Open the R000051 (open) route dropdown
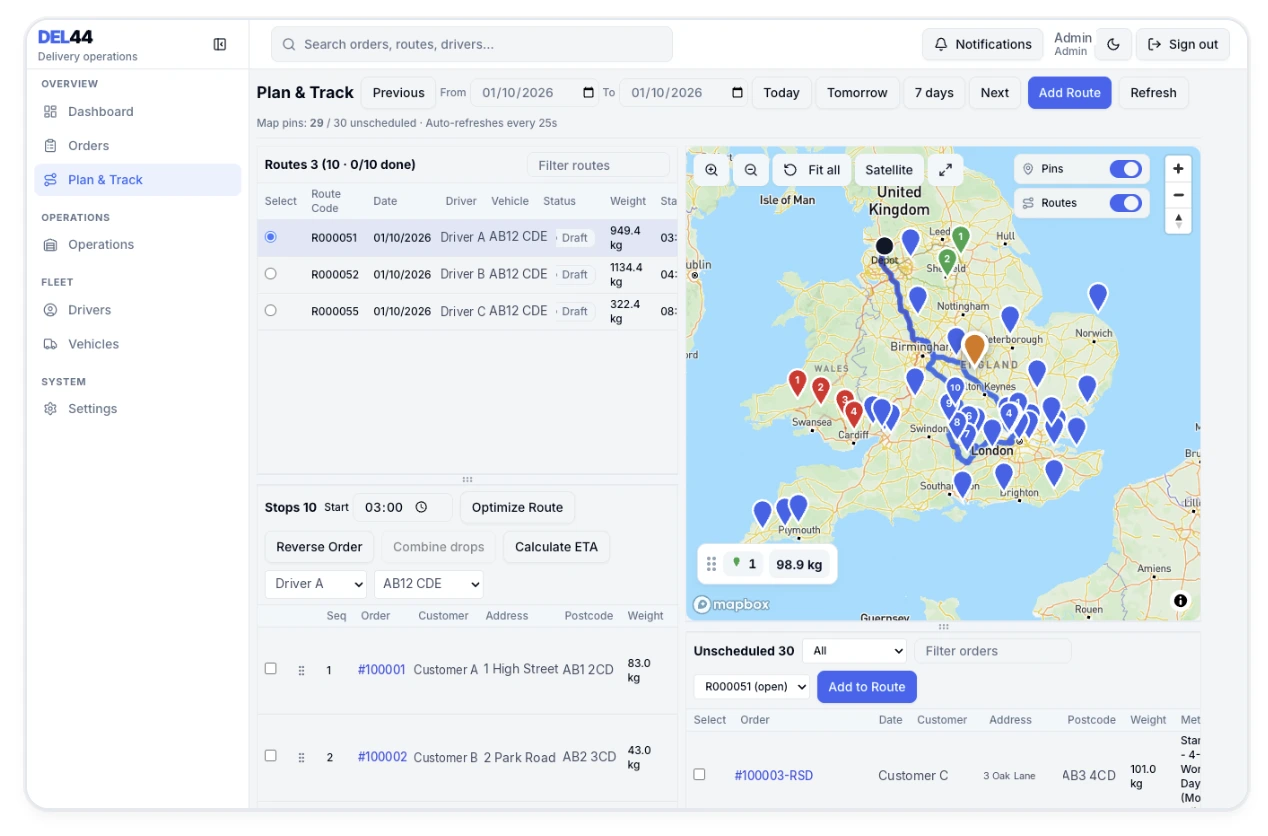1268x836 pixels. click(x=751, y=687)
